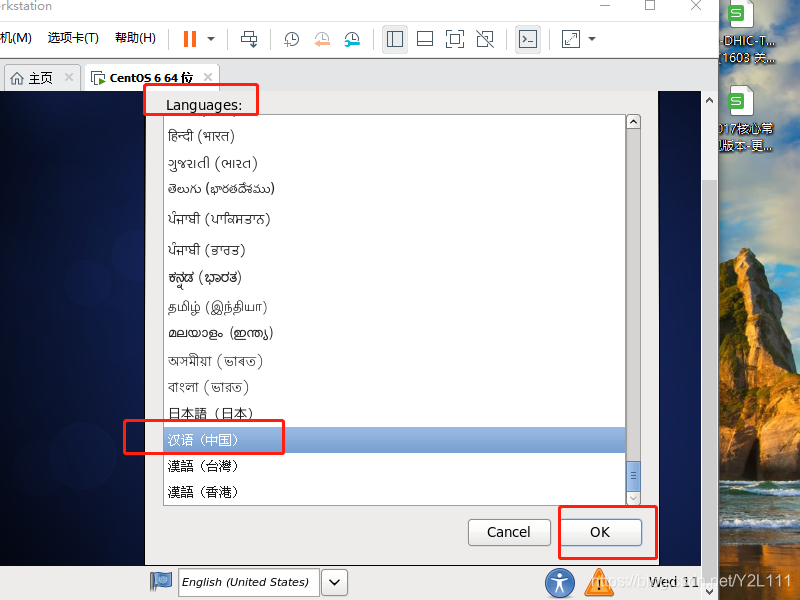Toggle the thumbnail bar icon
Viewport: 800px width, 600px height.
coord(425,39)
